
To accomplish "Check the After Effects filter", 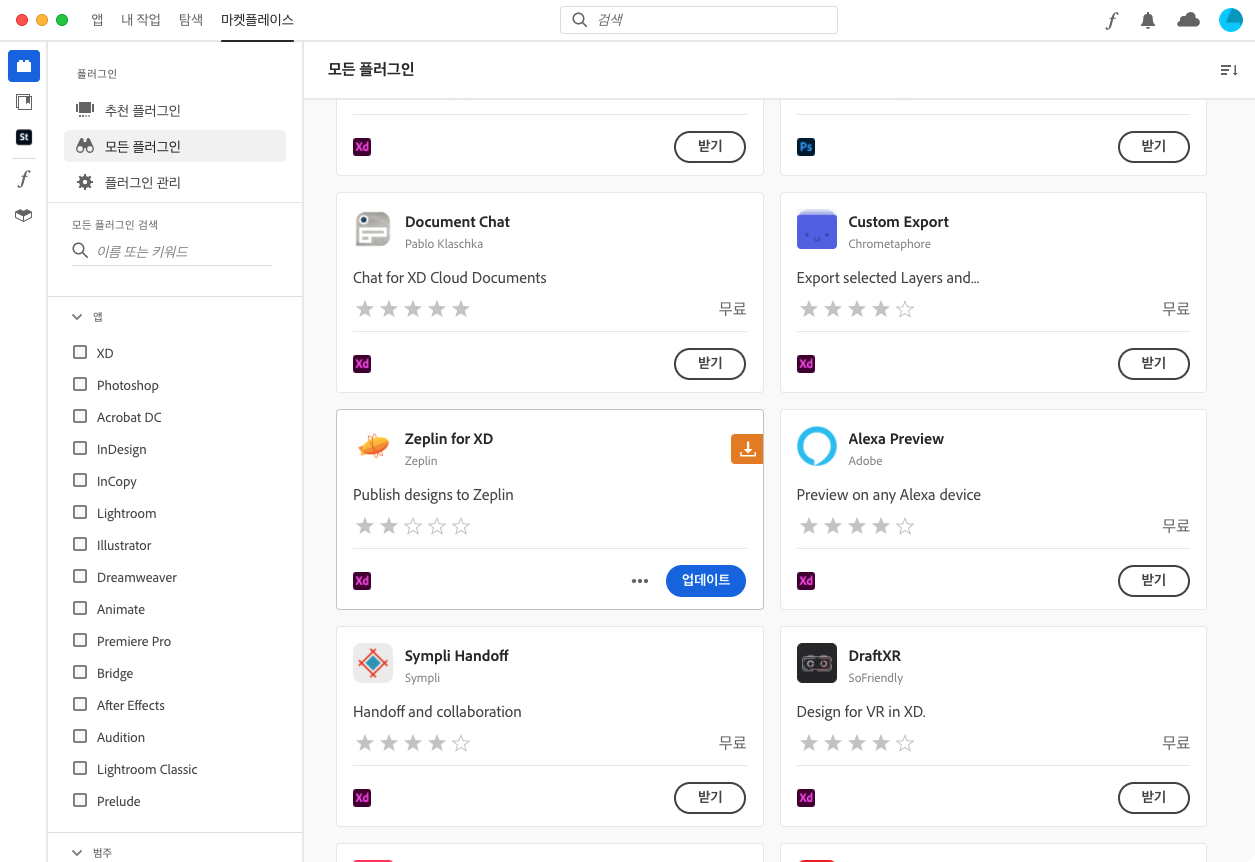I will [x=80, y=704].
